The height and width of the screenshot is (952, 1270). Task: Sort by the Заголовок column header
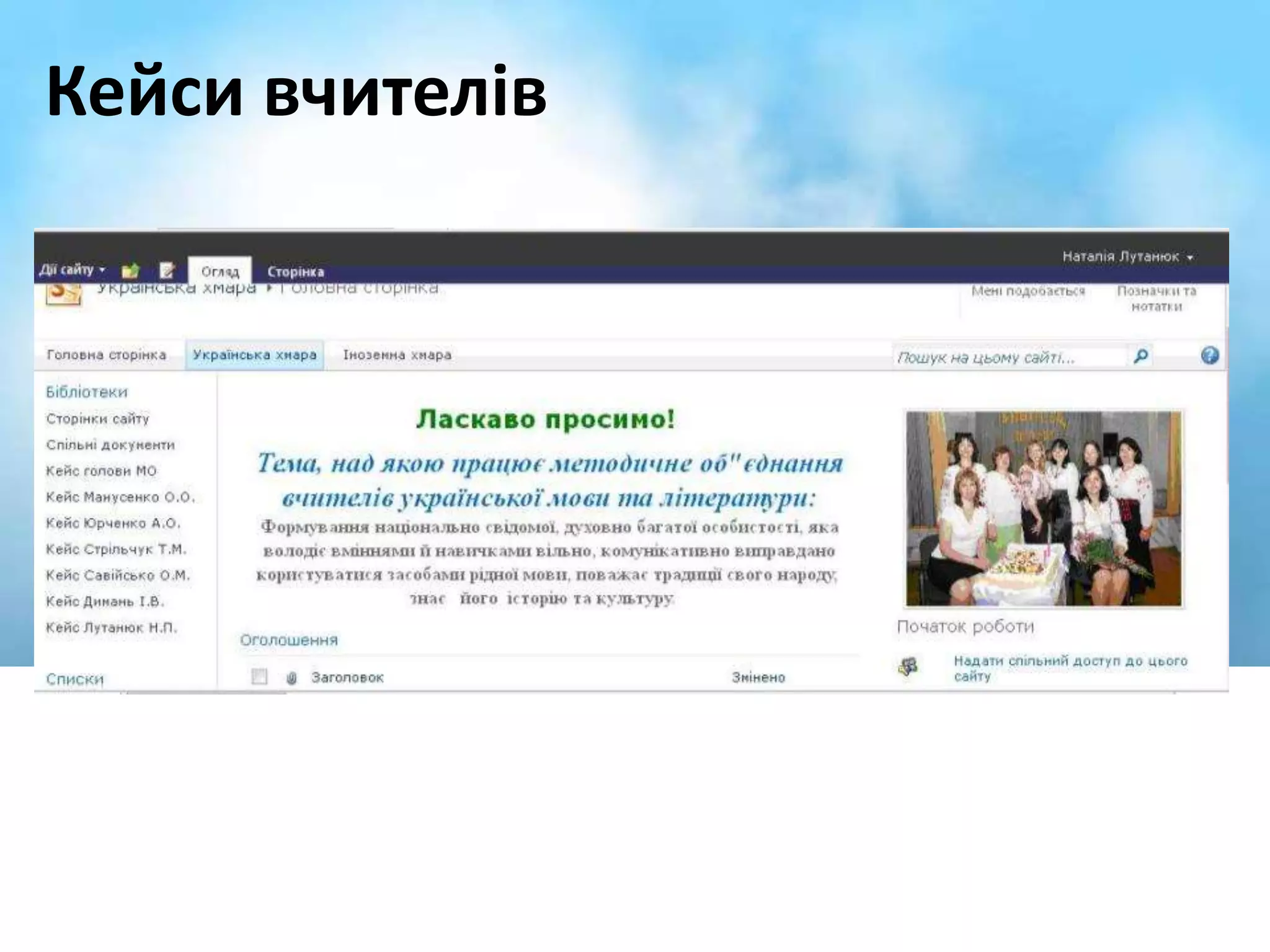point(347,677)
